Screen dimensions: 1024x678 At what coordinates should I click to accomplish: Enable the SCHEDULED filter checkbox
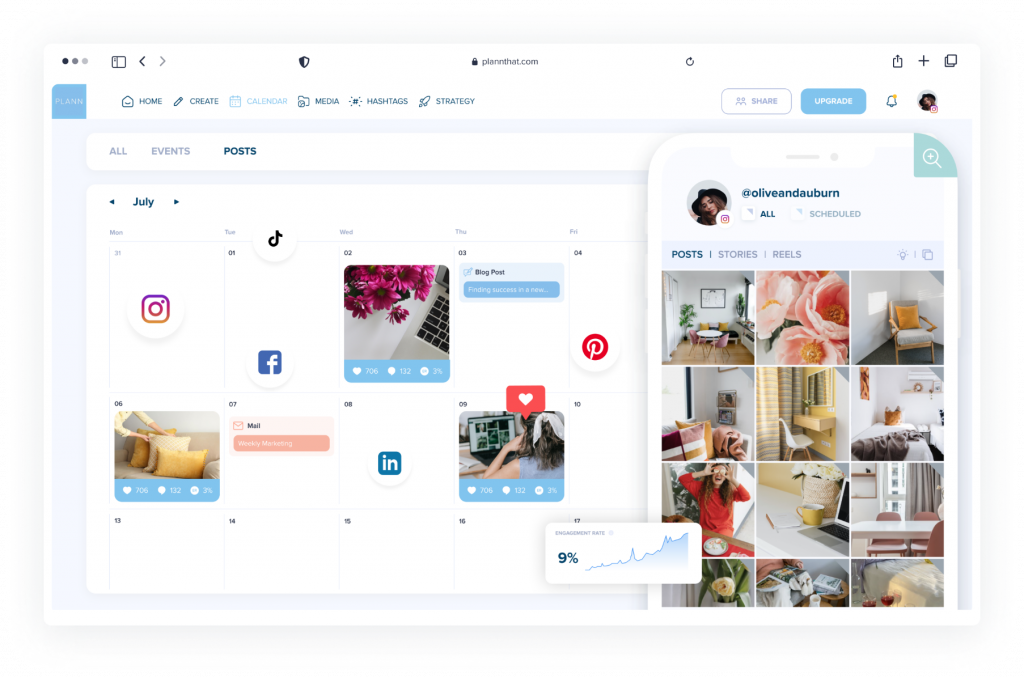tap(797, 213)
